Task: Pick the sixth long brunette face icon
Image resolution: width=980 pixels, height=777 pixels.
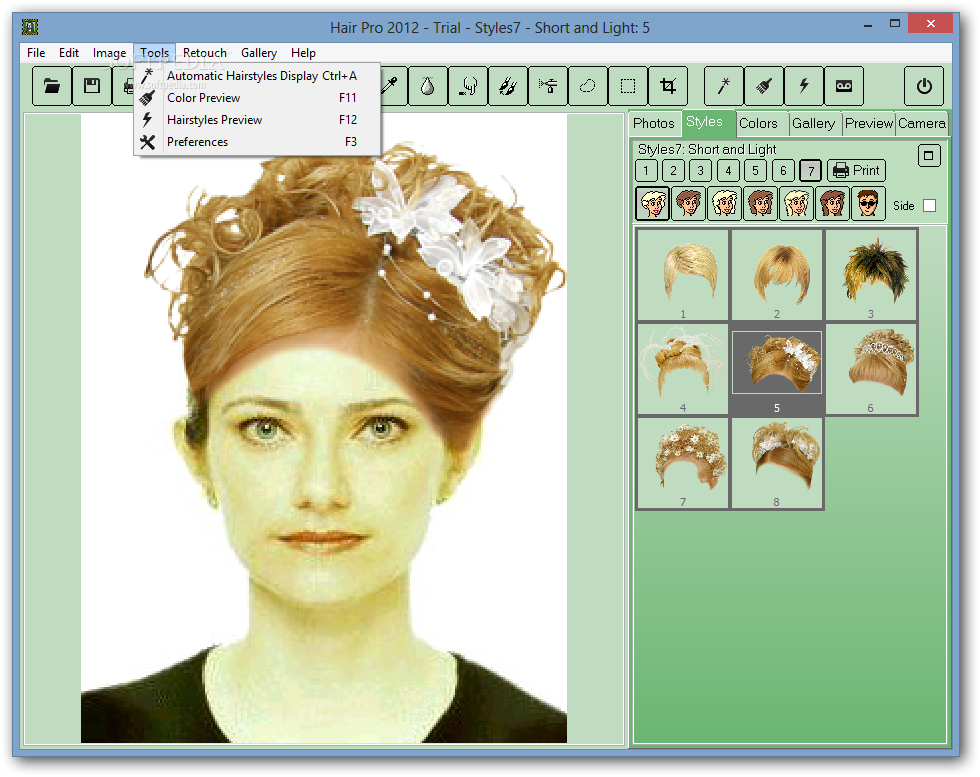Action: [832, 204]
